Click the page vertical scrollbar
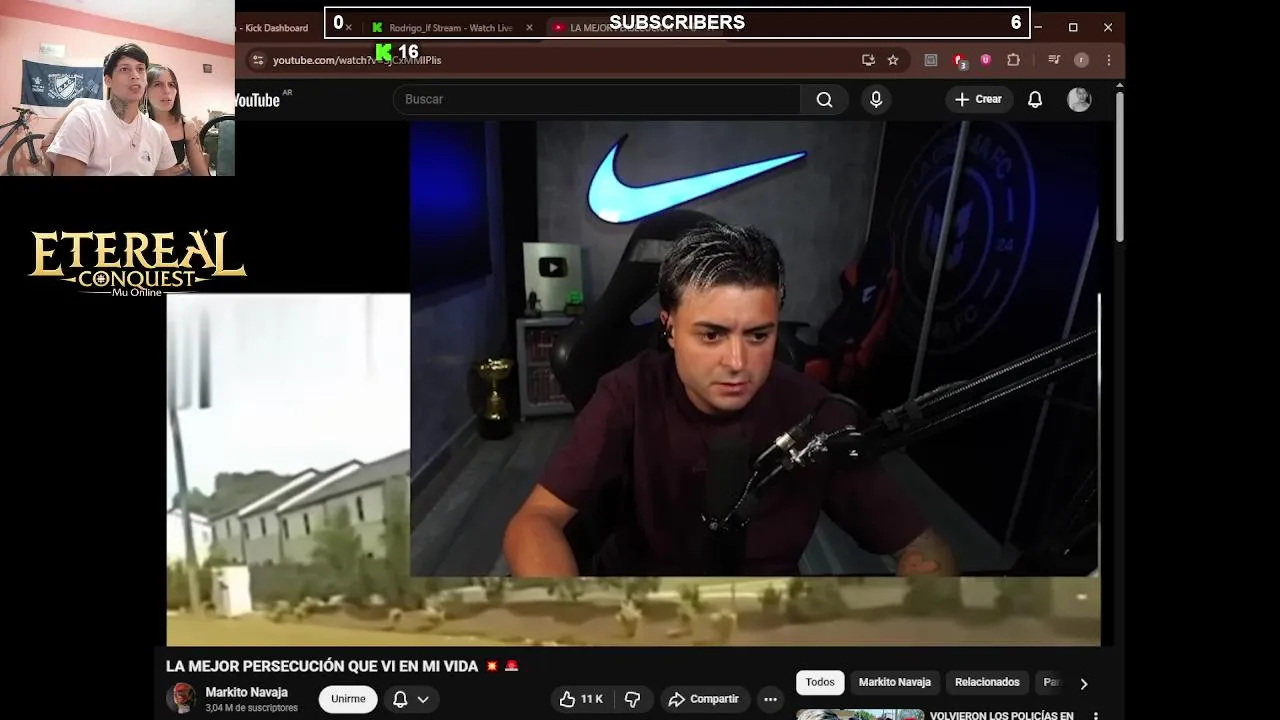Image resolution: width=1280 pixels, height=720 pixels. pyautogui.click(x=1119, y=165)
